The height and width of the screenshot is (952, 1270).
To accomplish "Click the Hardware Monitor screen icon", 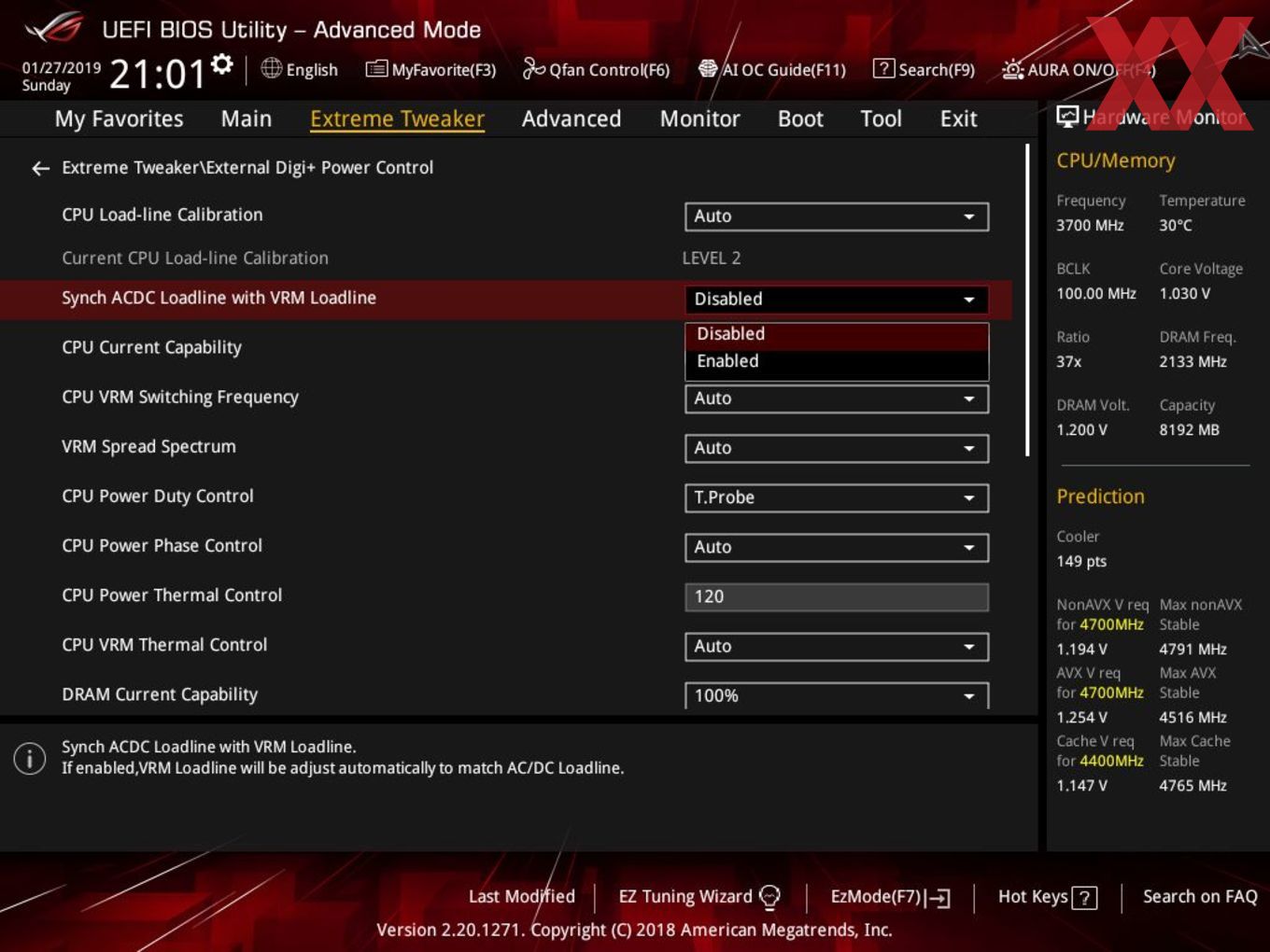I will [1066, 117].
